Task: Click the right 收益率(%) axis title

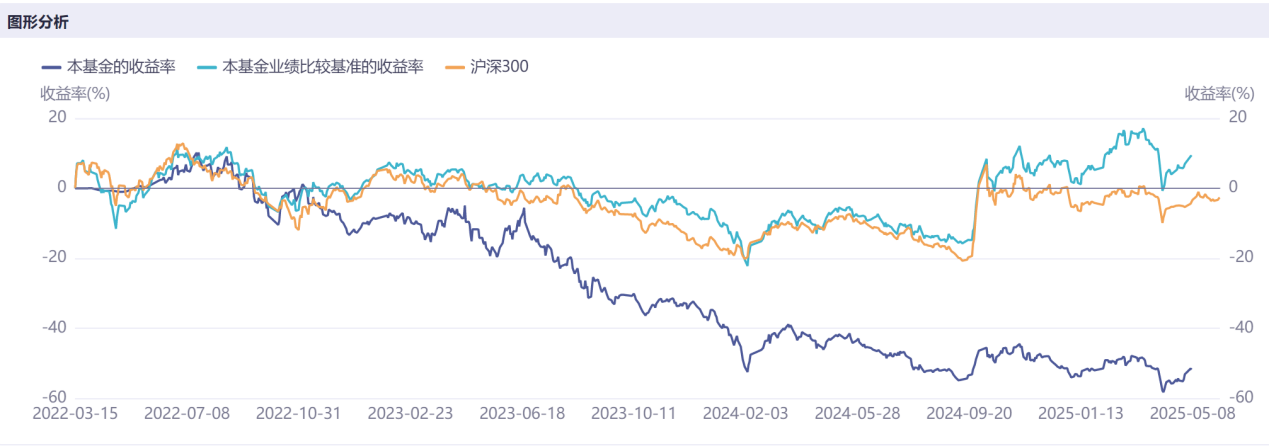Action: pyautogui.click(x=1219, y=94)
